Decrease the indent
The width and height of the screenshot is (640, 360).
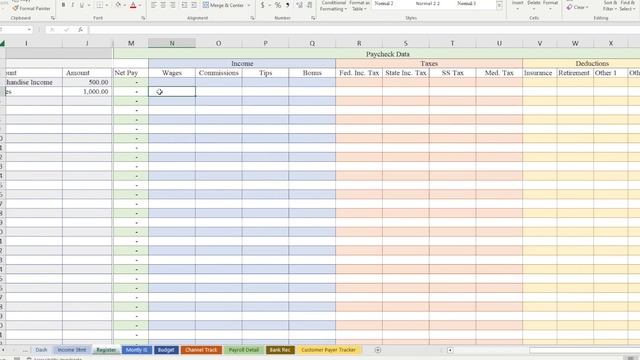pos(184,5)
